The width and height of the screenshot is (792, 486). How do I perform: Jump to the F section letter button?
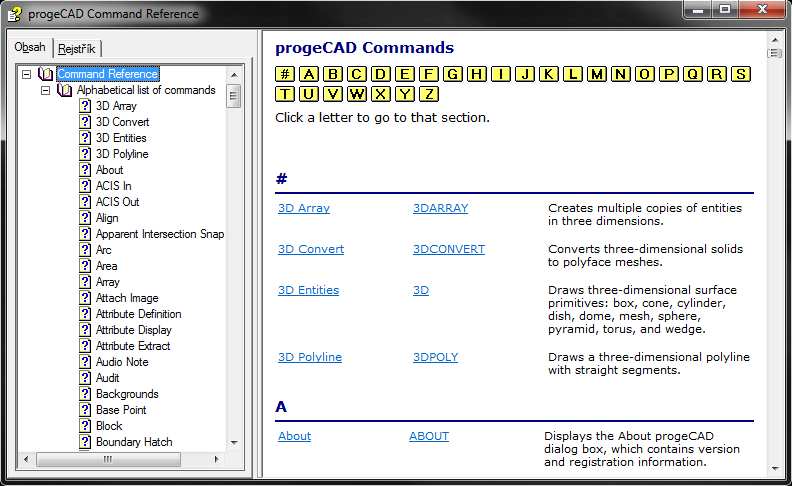coord(428,74)
